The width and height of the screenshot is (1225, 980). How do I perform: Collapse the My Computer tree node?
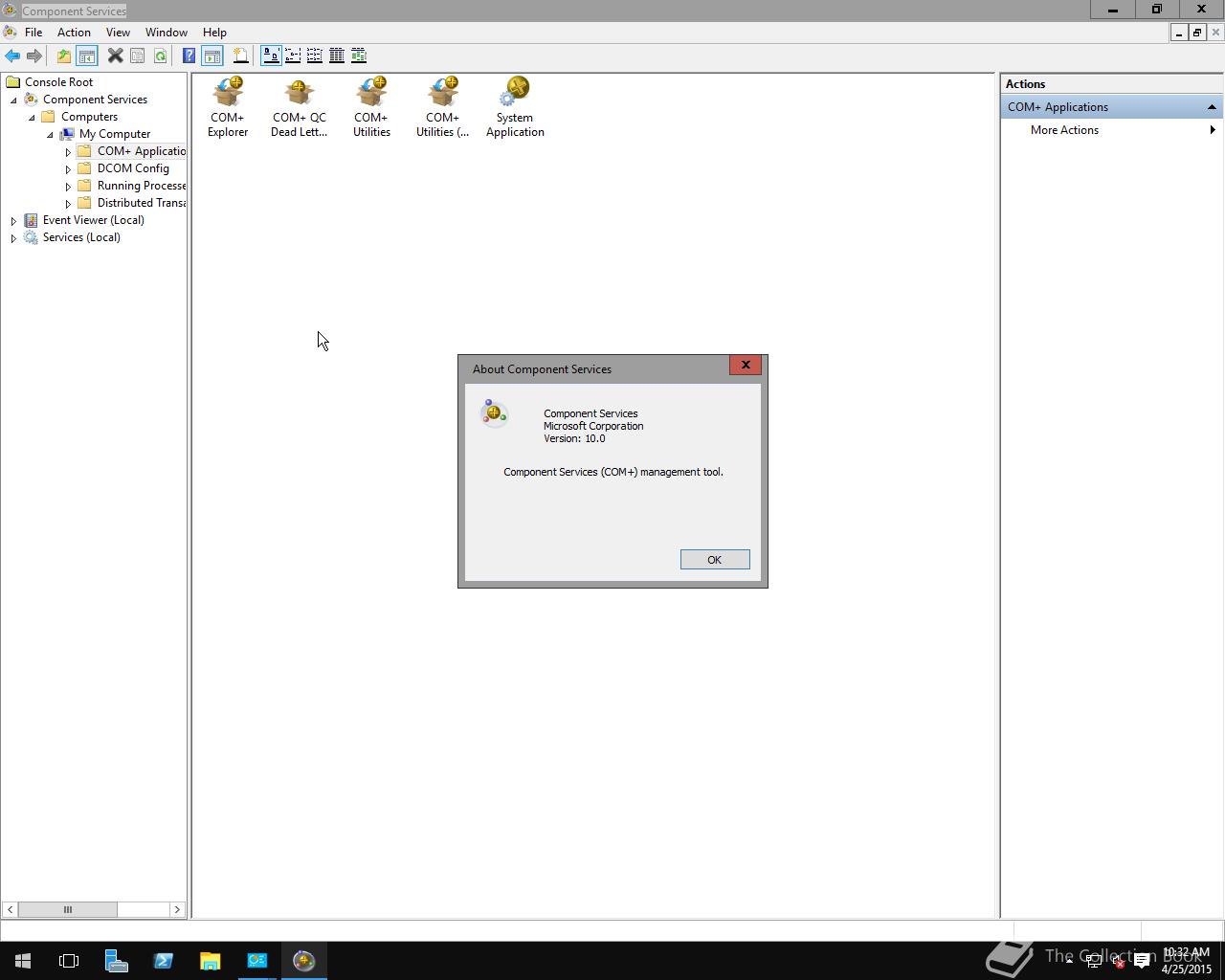coord(50,134)
